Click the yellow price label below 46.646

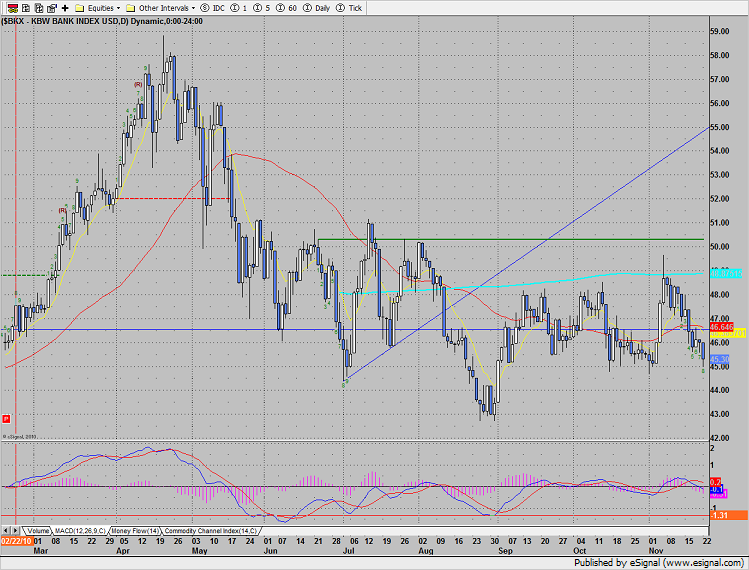pyautogui.click(x=728, y=333)
